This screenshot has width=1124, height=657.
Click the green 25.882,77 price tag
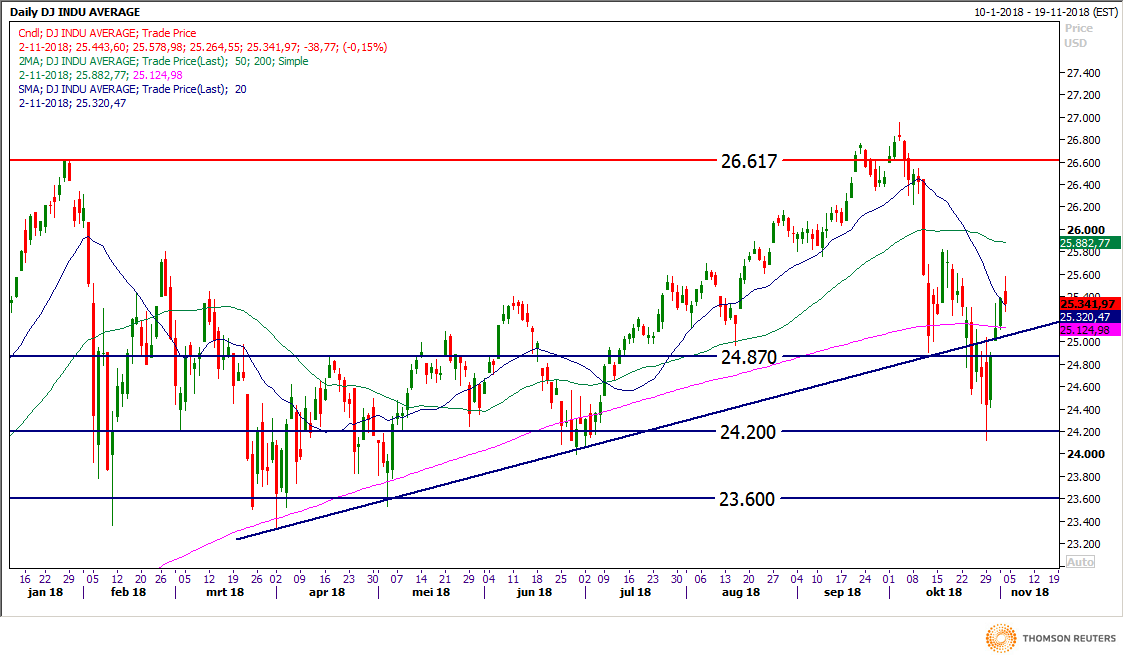1088,244
